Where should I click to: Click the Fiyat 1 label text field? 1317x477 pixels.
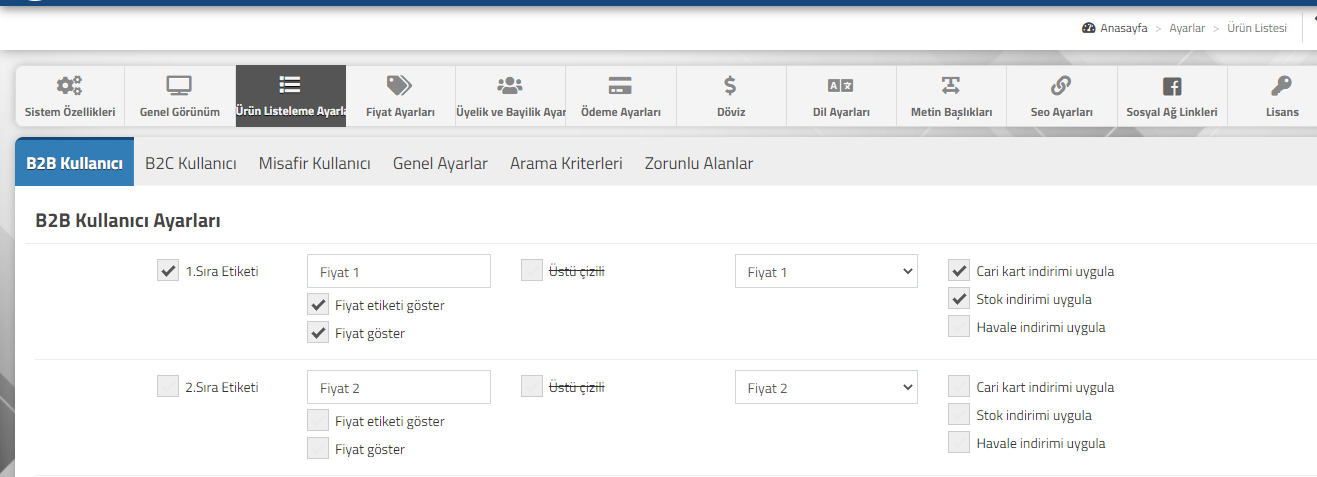pos(399,271)
